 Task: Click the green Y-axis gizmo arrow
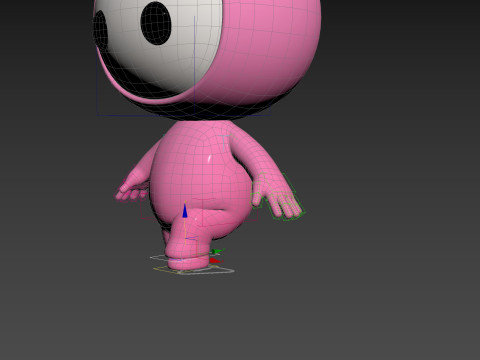(x=218, y=251)
